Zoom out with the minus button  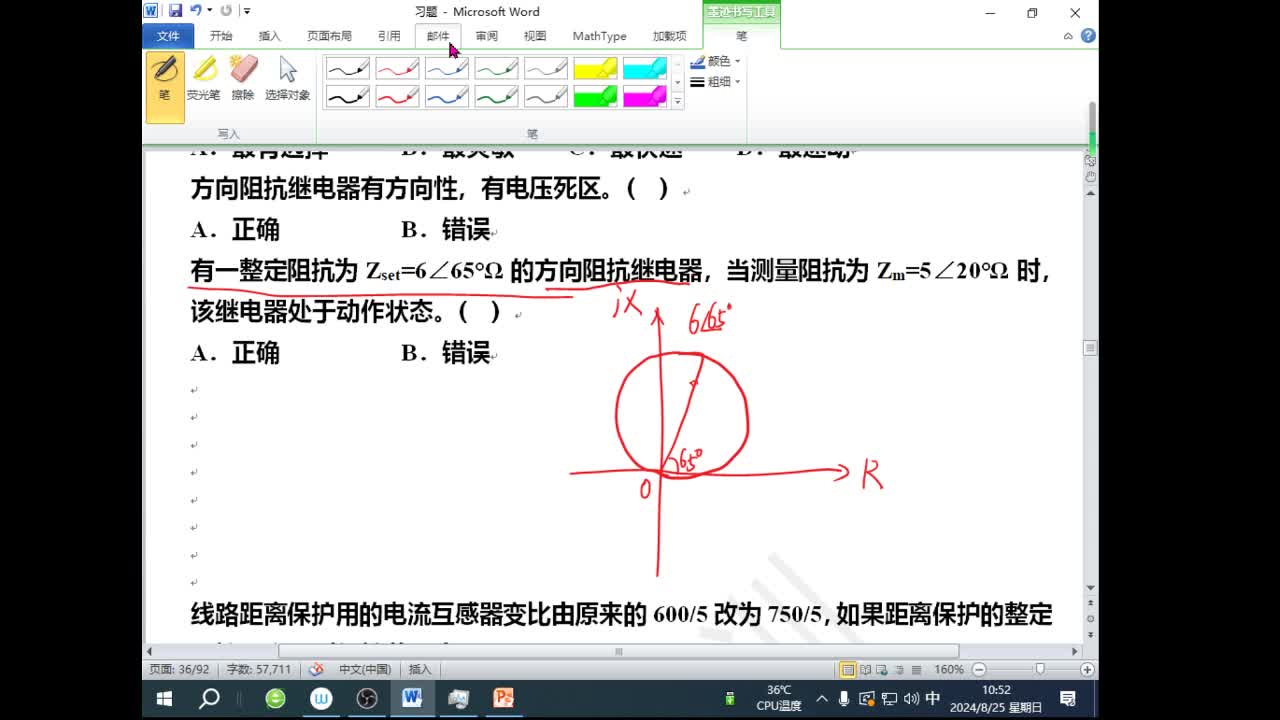pos(979,669)
